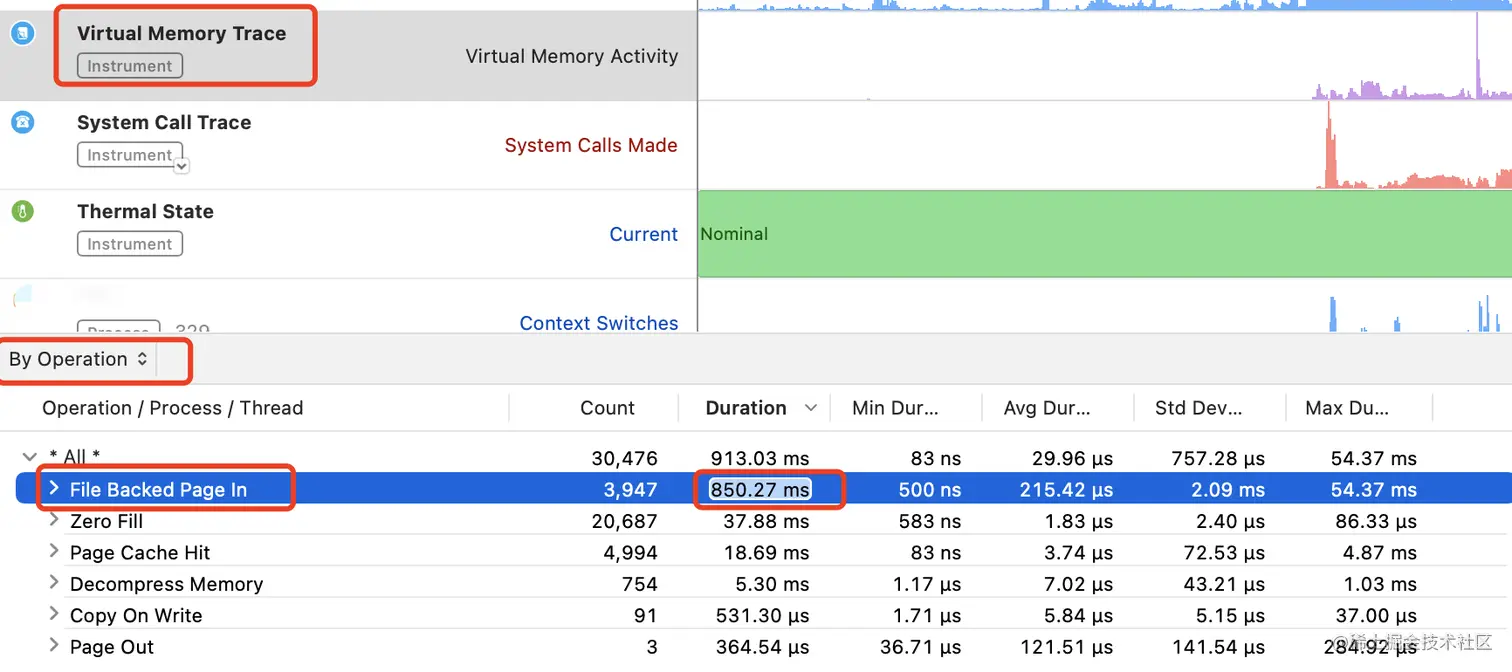Select the Copy On Write row
1512x672 pixels.
[x=136, y=616]
